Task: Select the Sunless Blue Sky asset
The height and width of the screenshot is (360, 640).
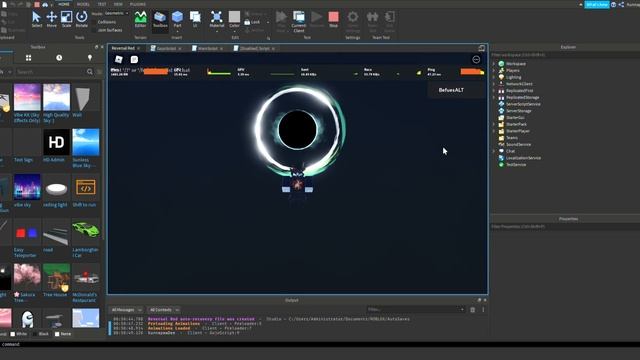Action: [86, 149]
